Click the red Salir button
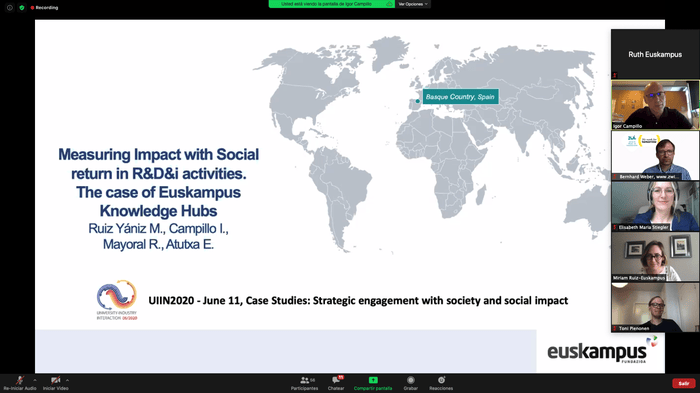This screenshot has width=700, height=393. pos(683,383)
